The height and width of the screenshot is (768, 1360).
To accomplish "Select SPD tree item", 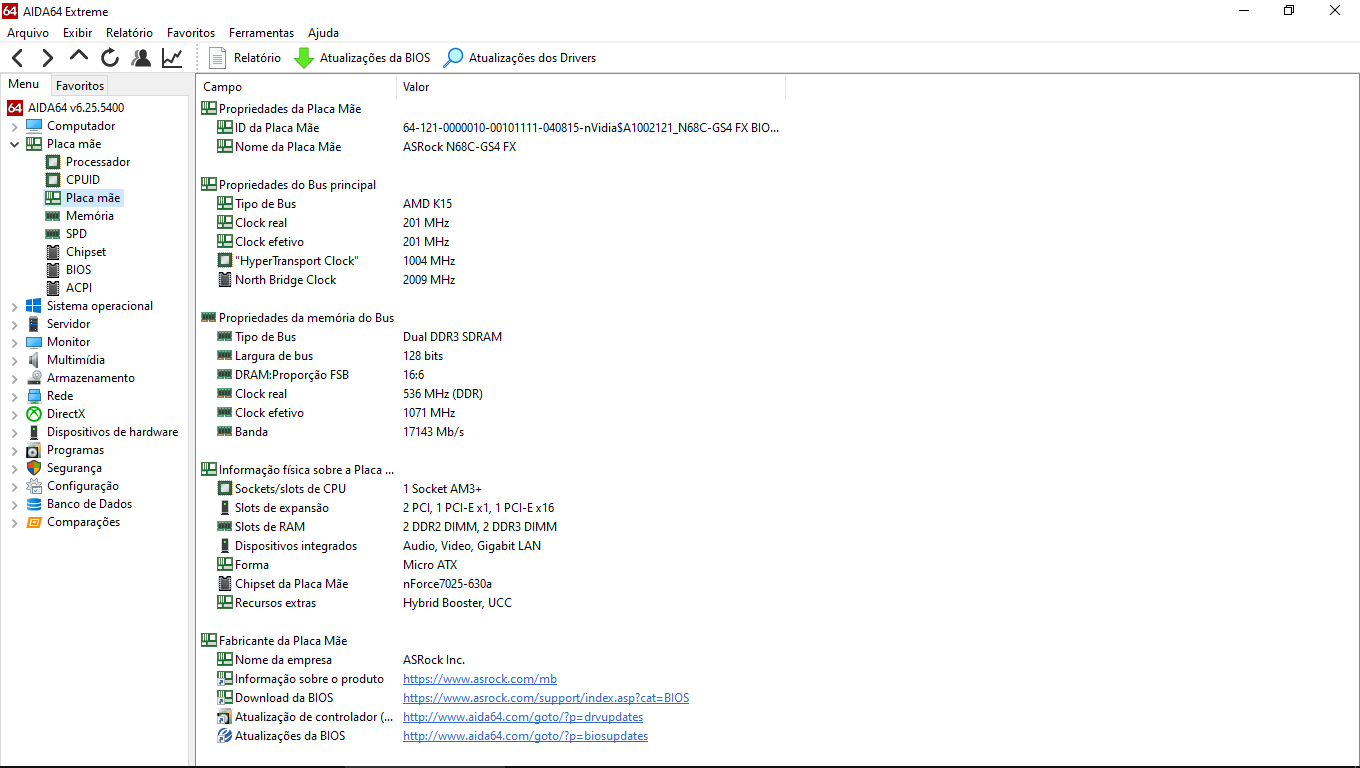I will tap(76, 234).
